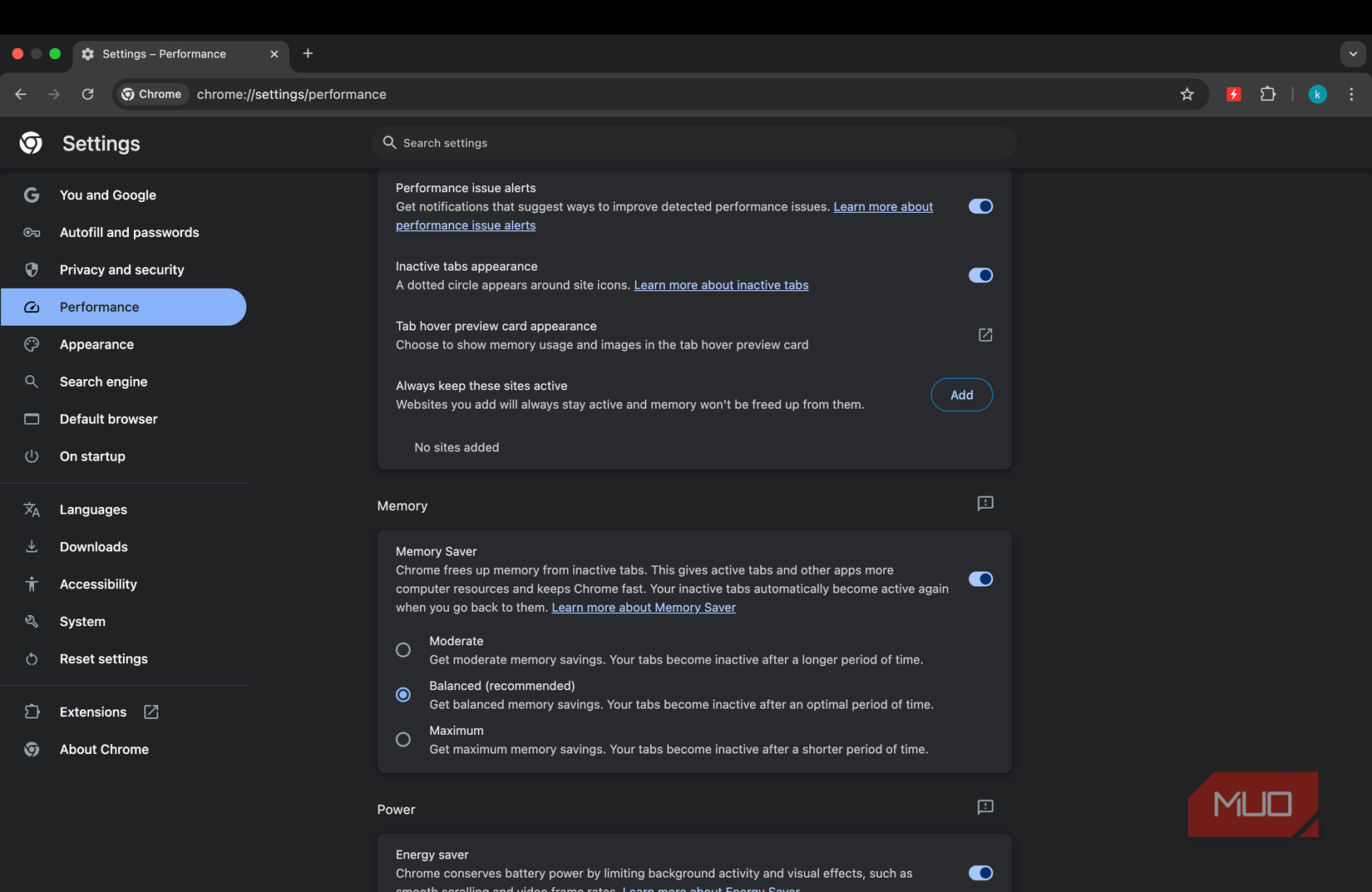Click the magnifier icon in Search settings

coord(389,143)
